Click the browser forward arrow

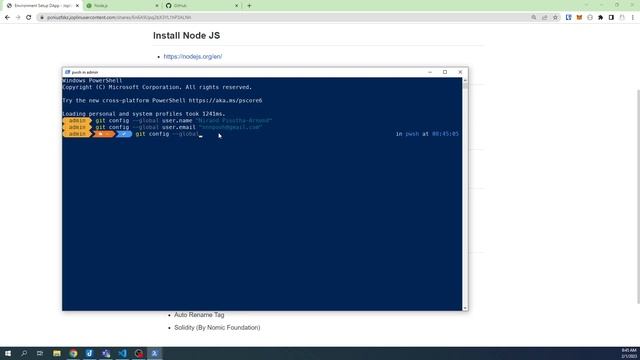[x=18, y=18]
